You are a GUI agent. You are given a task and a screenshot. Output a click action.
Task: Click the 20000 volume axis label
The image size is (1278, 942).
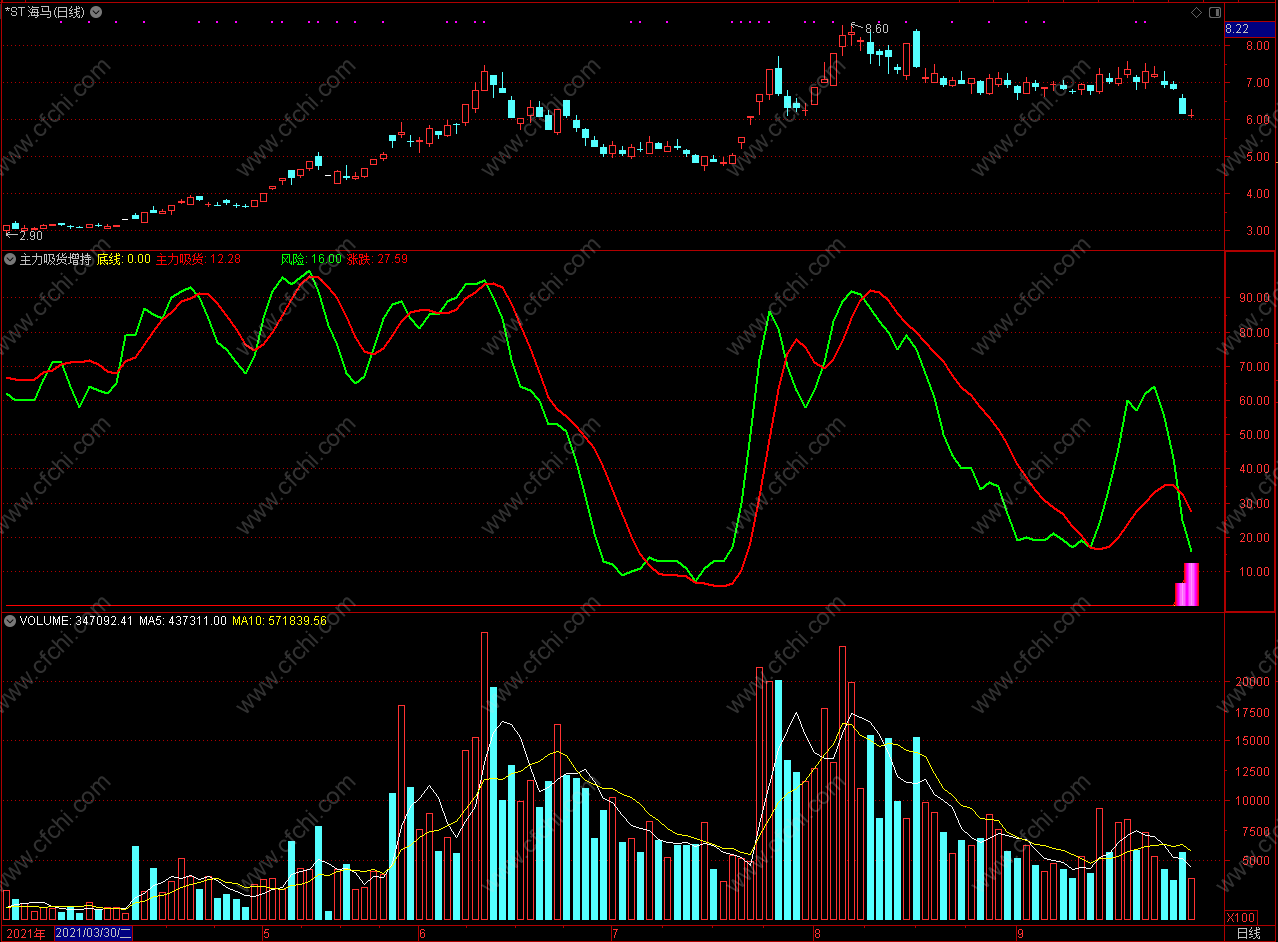pyautogui.click(x=1250, y=682)
